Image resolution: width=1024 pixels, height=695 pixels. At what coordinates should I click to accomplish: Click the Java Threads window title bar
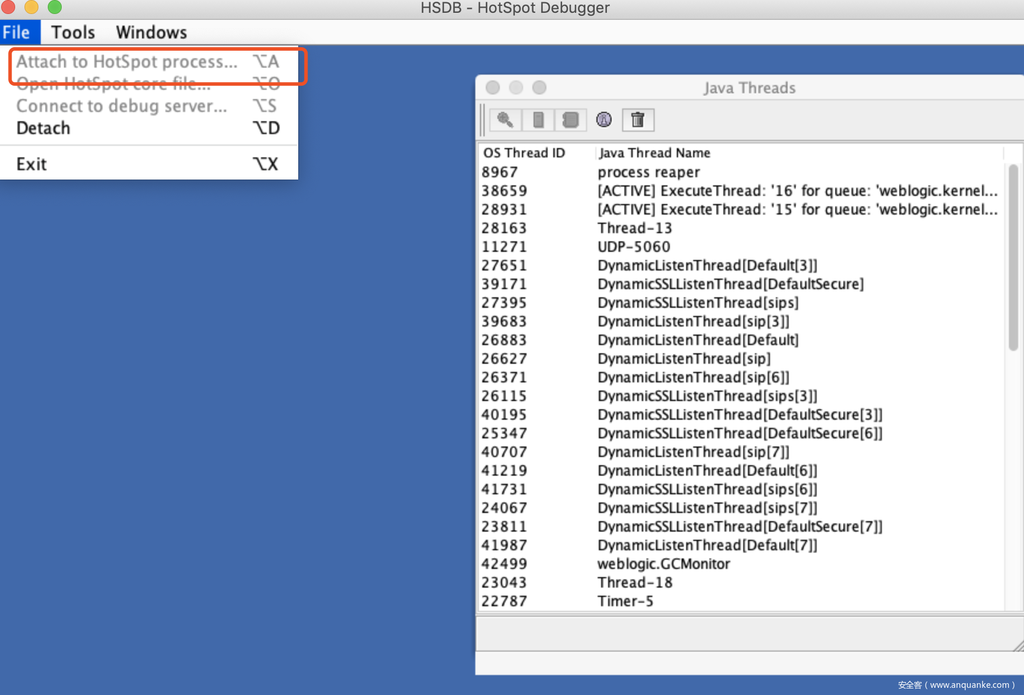tap(750, 88)
